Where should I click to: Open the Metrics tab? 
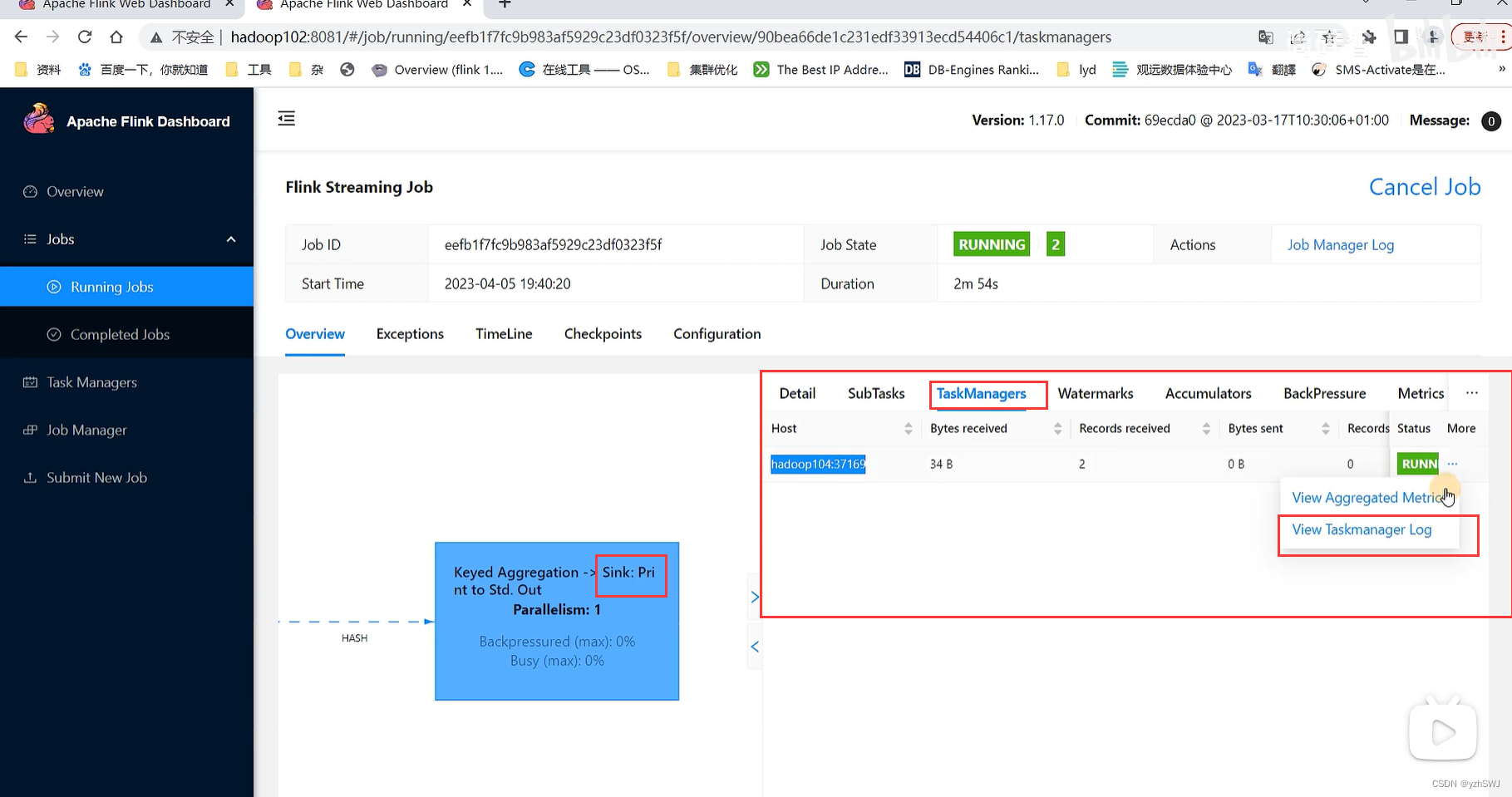coord(1421,394)
